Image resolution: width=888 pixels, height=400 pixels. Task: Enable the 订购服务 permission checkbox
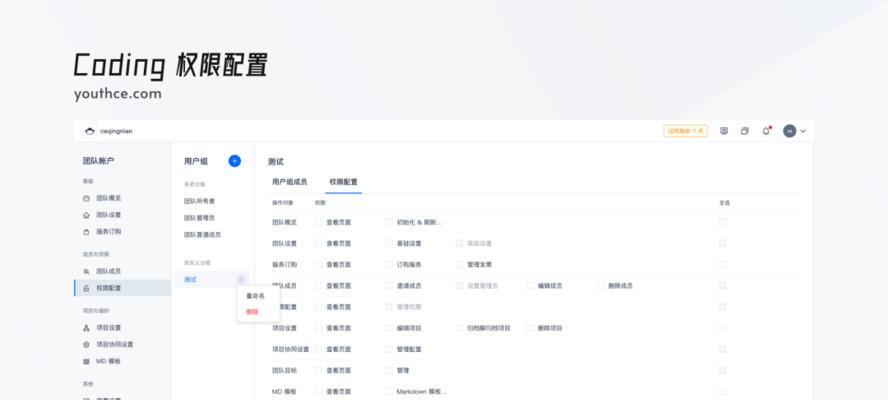(388, 265)
